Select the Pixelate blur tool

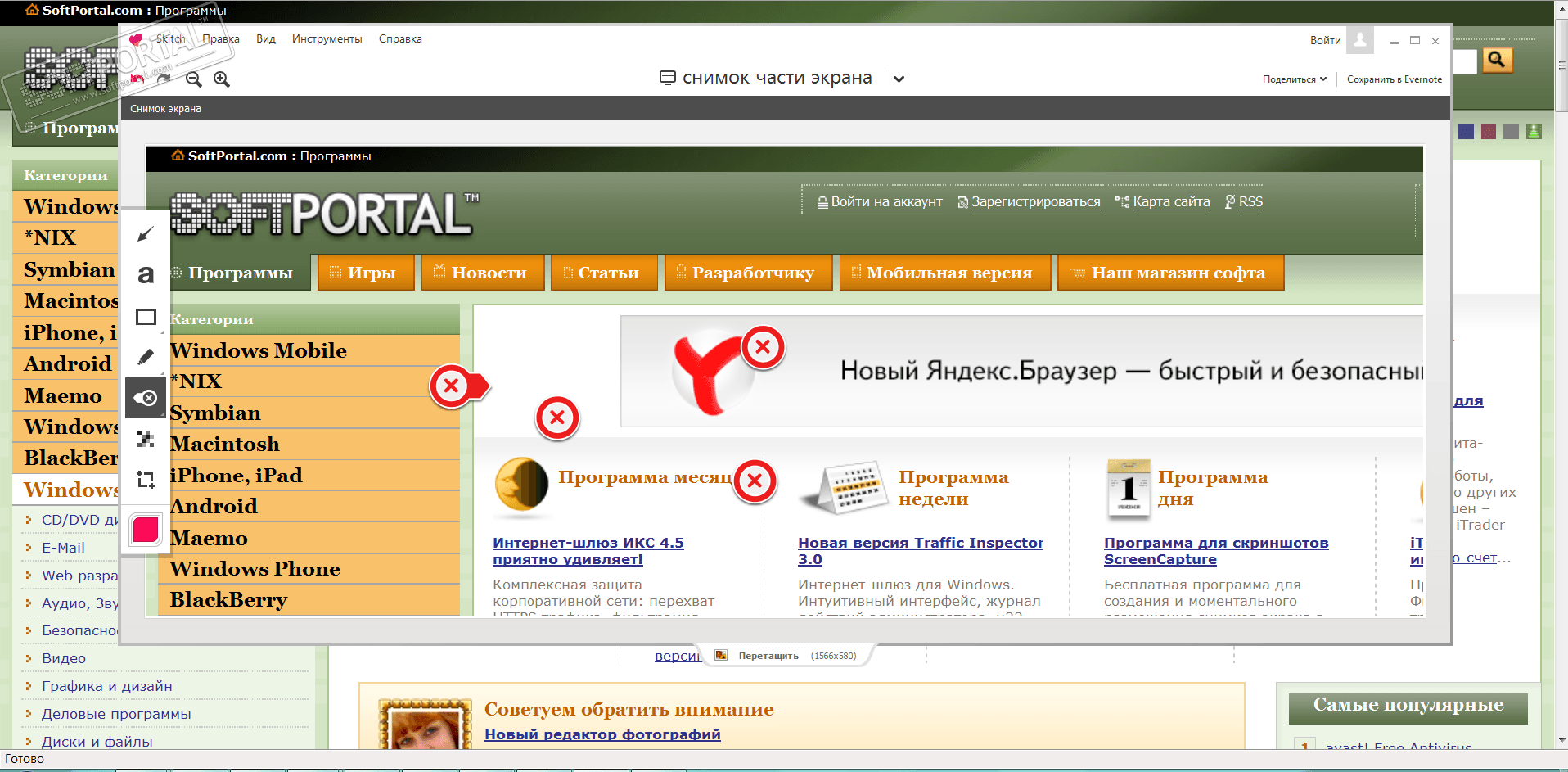click(x=146, y=439)
